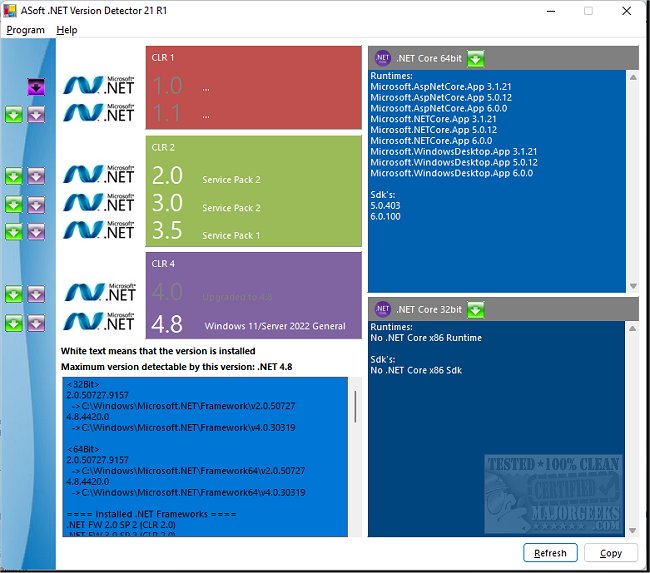Click the app icon in the title bar
This screenshot has width=650, height=573.
click(x=10, y=10)
